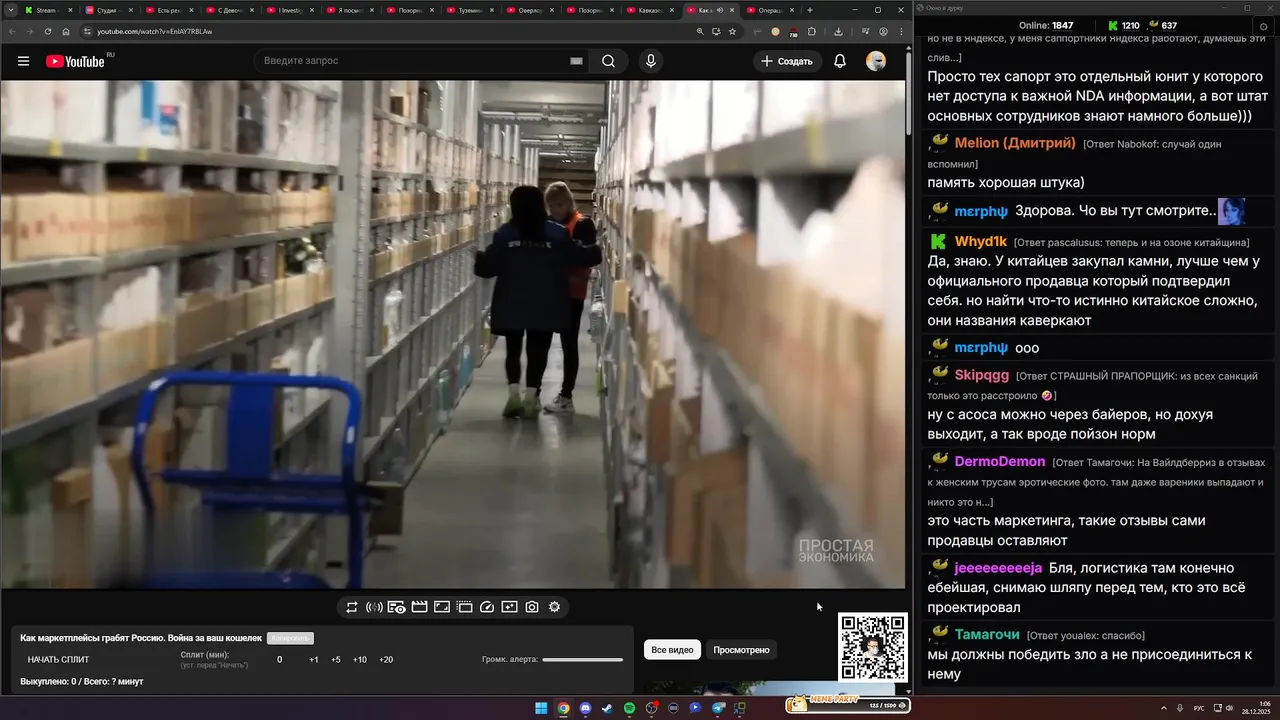Click the card-with-eye toolbar icon
The width and height of the screenshot is (1280, 720).
[396, 607]
